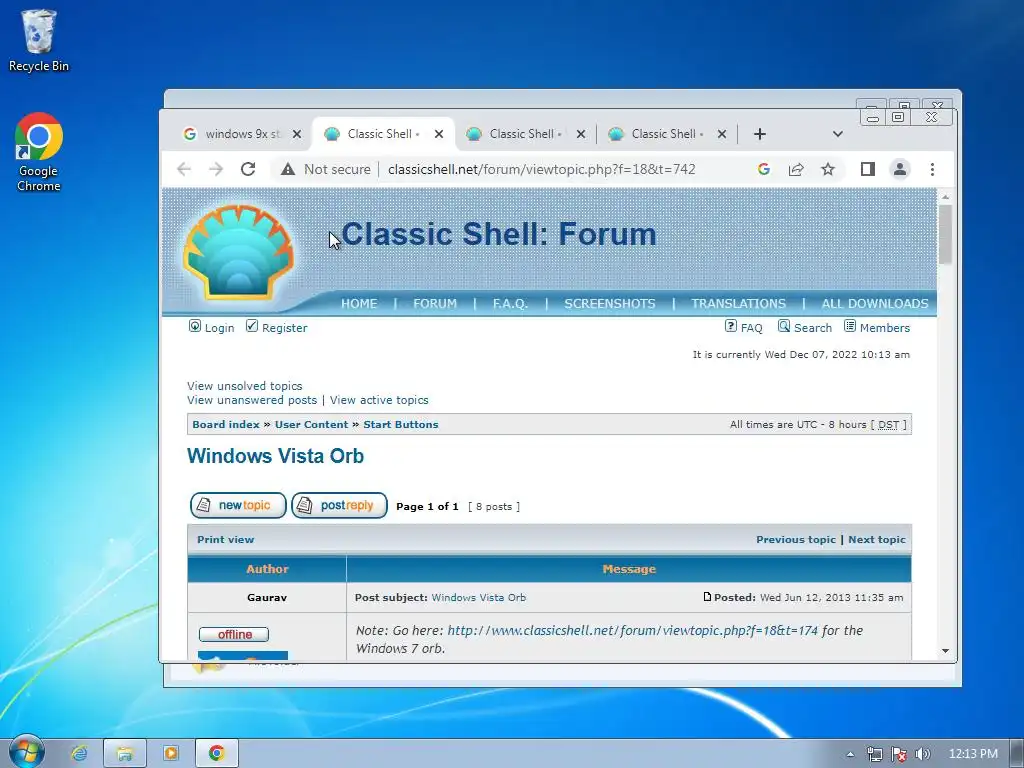The height and width of the screenshot is (768, 1024).
Task: Open Chrome's three-dot menu
Action: coord(932,169)
